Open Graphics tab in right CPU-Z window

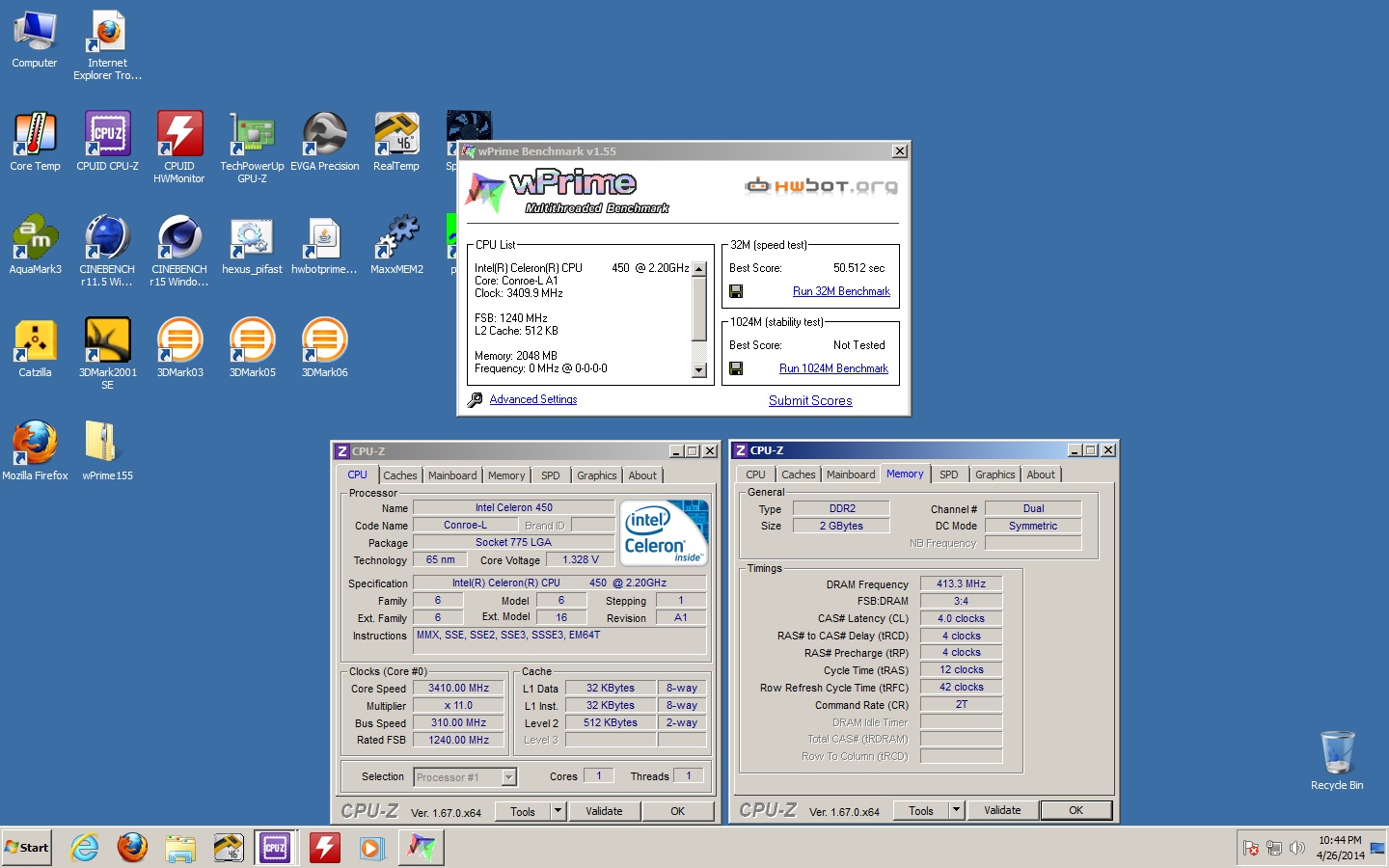tap(995, 475)
